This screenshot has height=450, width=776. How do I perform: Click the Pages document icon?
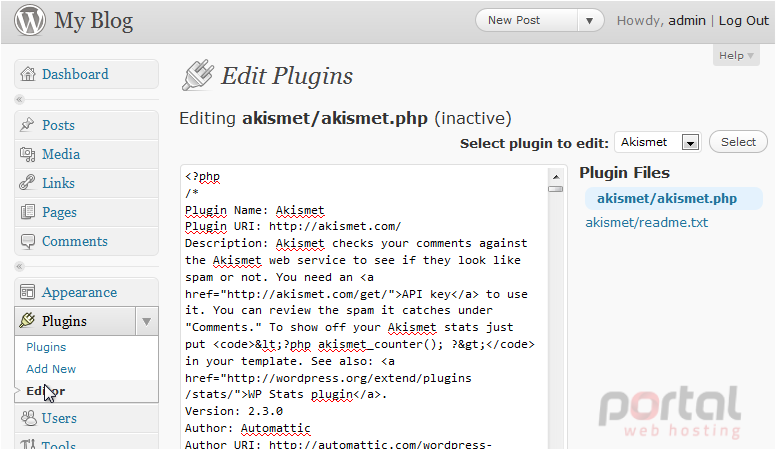pos(27,212)
